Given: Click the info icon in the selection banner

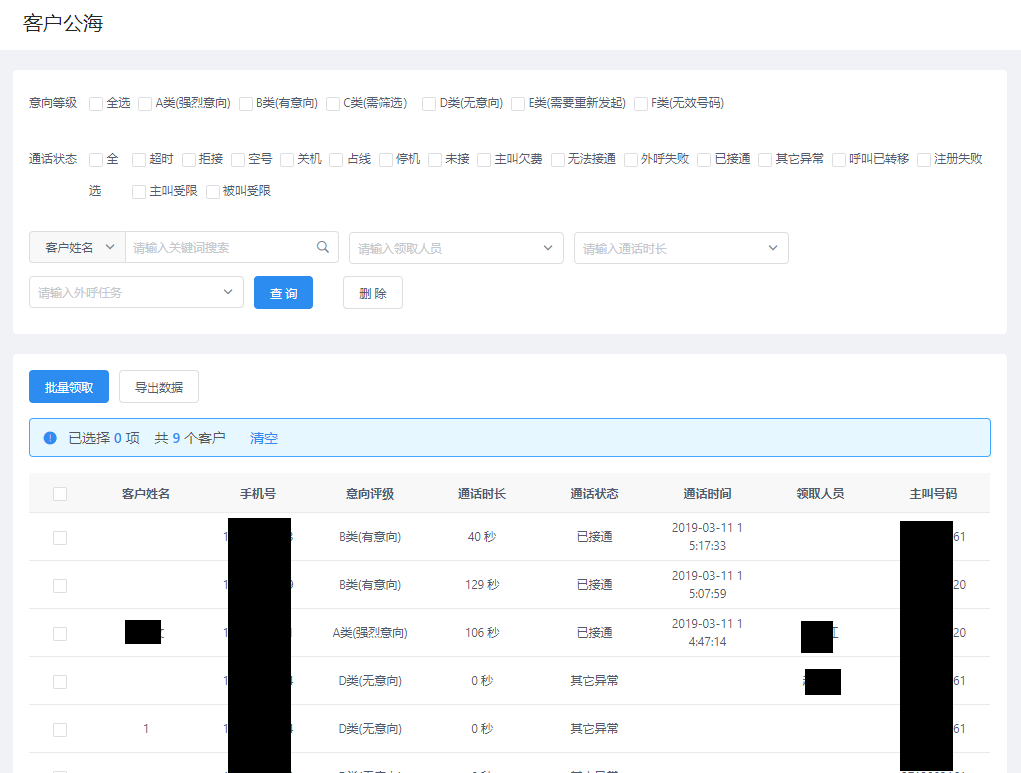Looking at the screenshot, I should pyautogui.click(x=50, y=438).
